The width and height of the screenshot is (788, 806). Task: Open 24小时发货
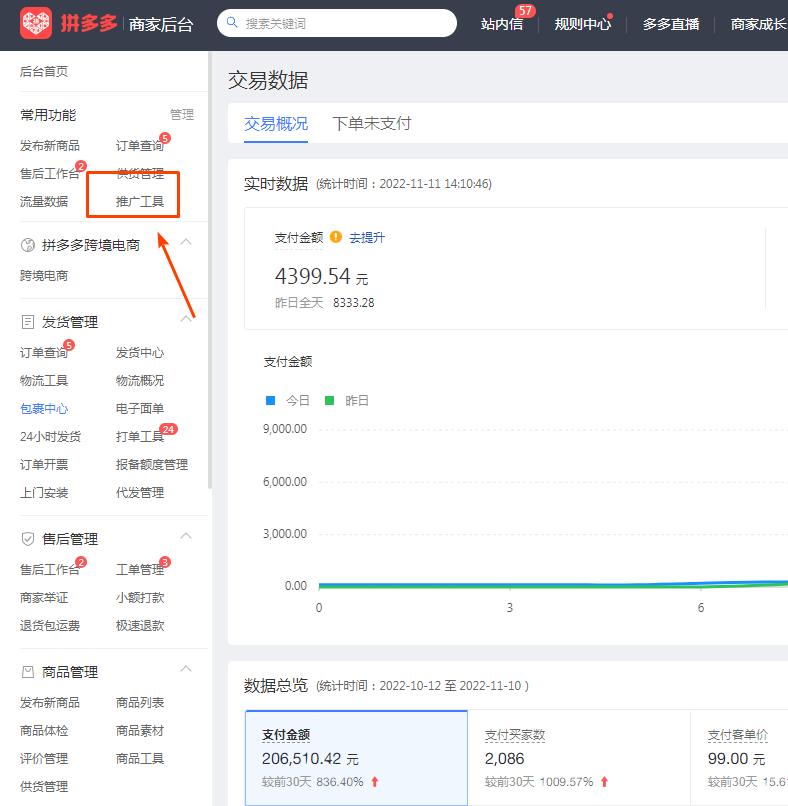click(x=50, y=437)
